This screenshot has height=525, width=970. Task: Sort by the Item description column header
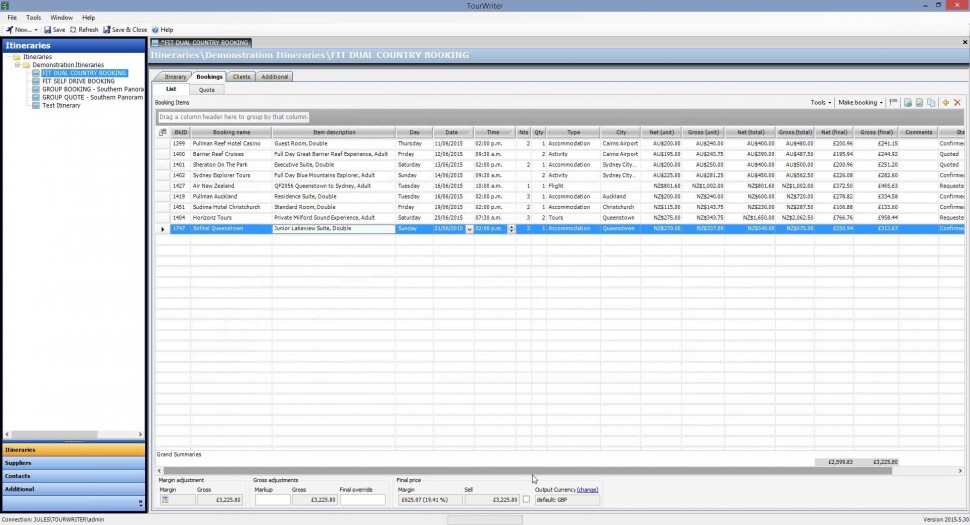(x=334, y=132)
